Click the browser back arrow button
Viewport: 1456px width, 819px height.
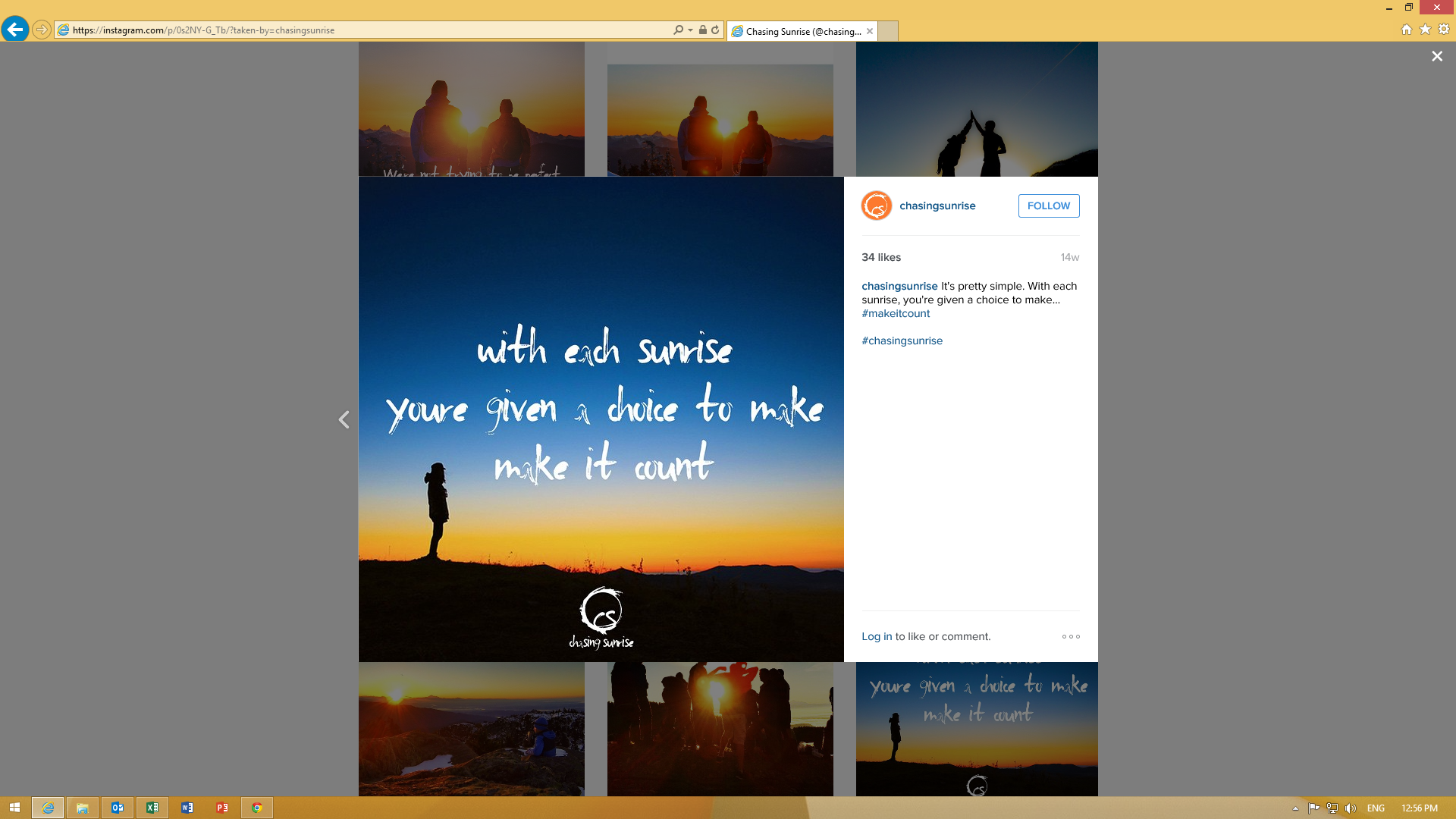coord(14,30)
